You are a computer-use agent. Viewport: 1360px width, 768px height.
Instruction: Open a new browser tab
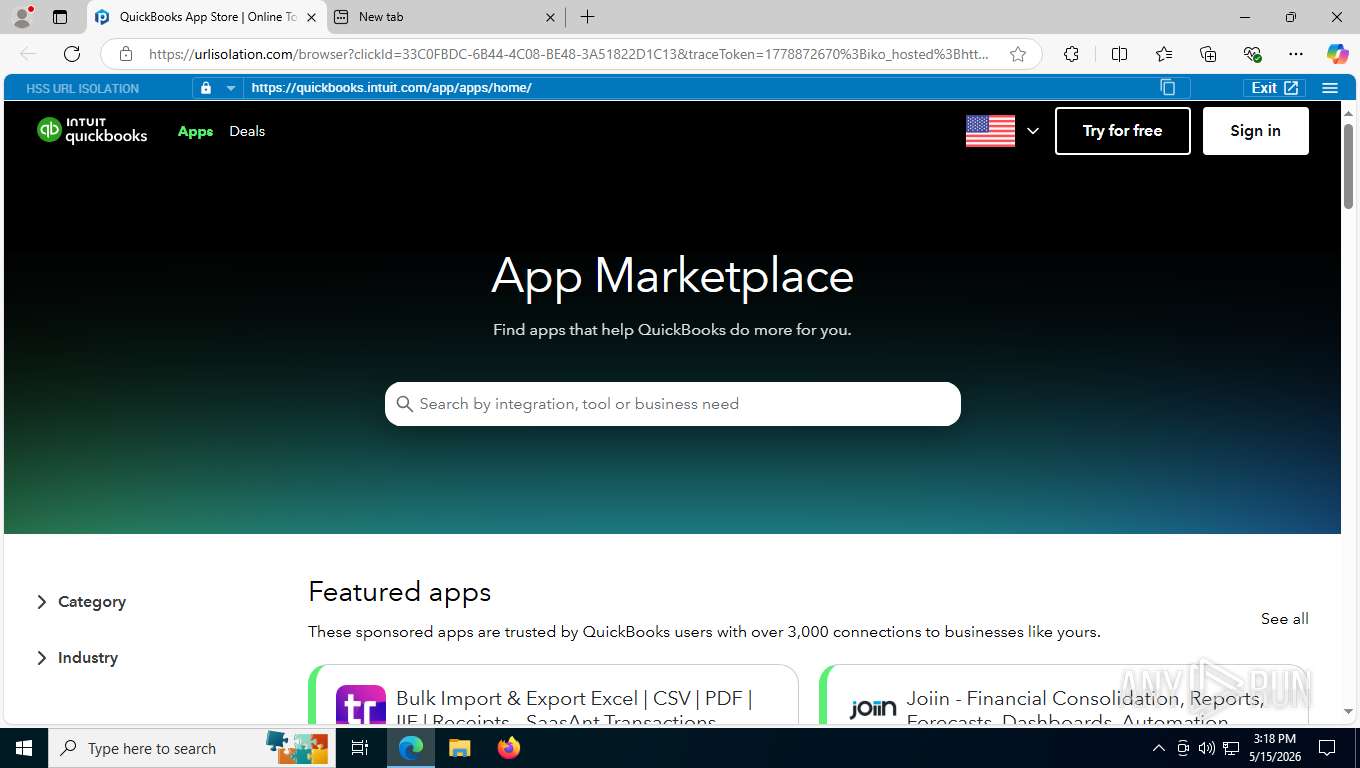(x=587, y=17)
